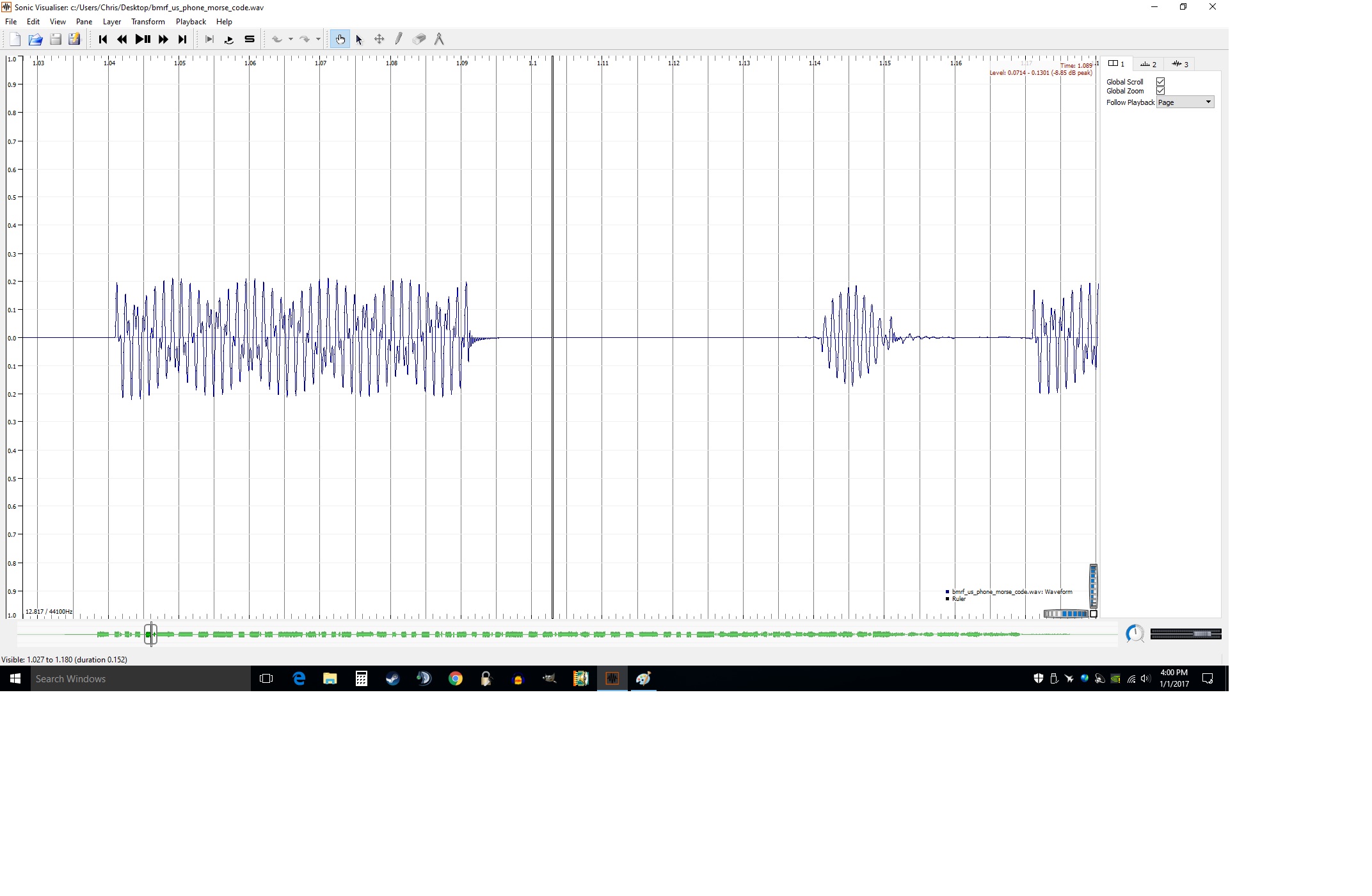Uncheck the Global Zoom checkbox
This screenshot has width=1372, height=896.
(1160, 91)
